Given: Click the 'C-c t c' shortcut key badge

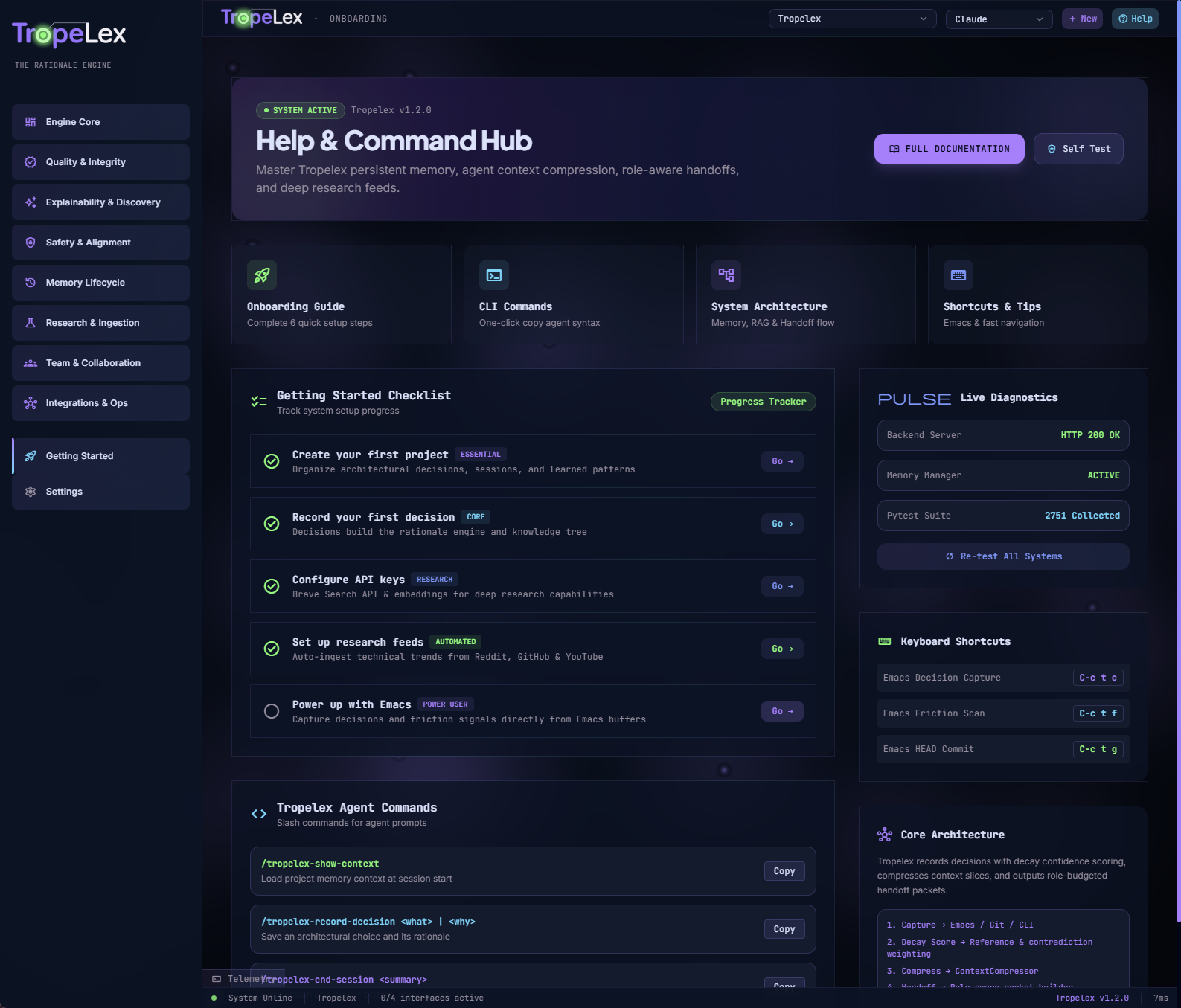Looking at the screenshot, I should [x=1098, y=678].
